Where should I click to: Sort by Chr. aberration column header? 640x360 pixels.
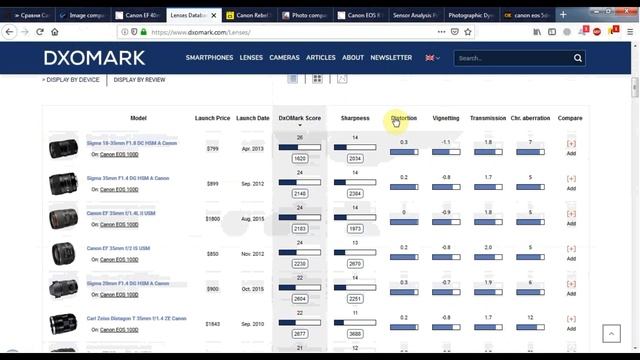[x=530, y=118]
